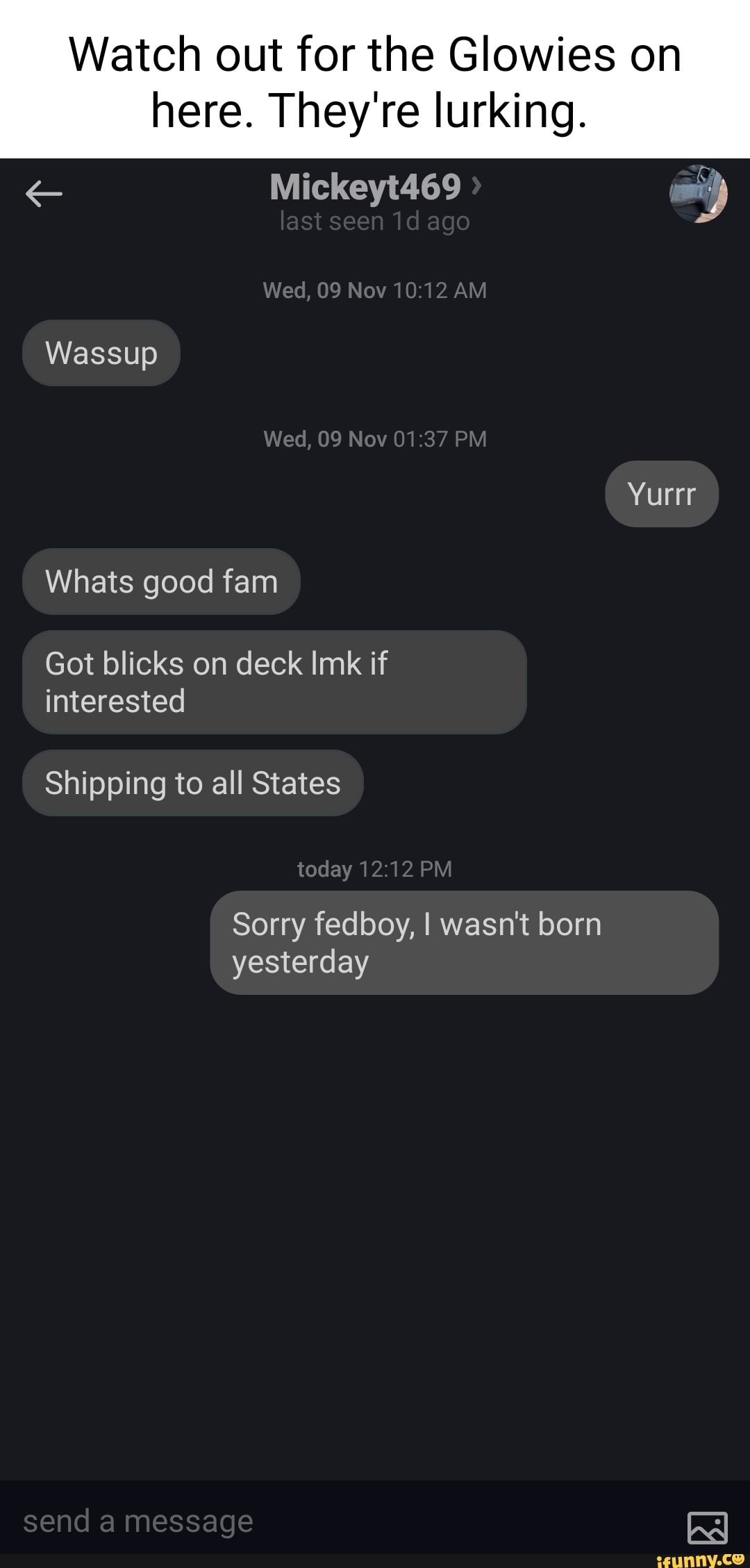Select the Yurrr message bubble
750x1568 pixels.
662,494
